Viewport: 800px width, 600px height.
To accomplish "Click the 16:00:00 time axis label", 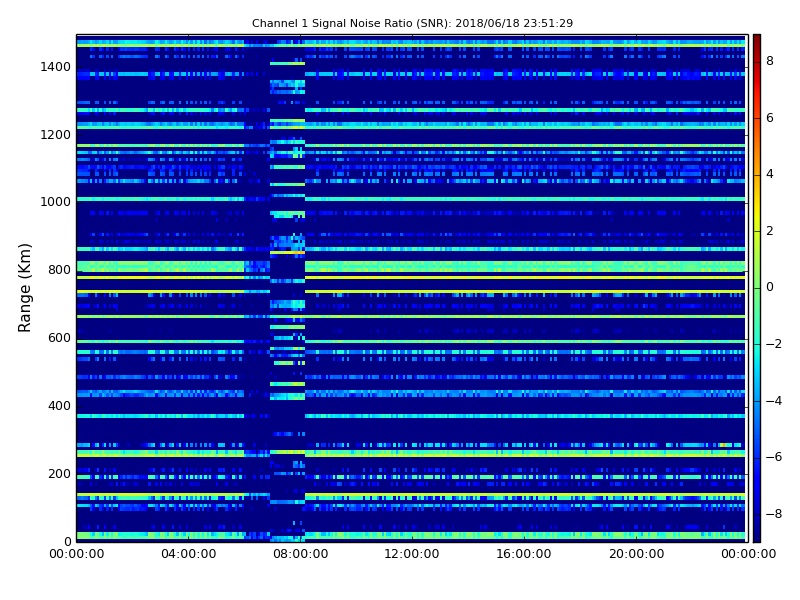I will [524, 554].
